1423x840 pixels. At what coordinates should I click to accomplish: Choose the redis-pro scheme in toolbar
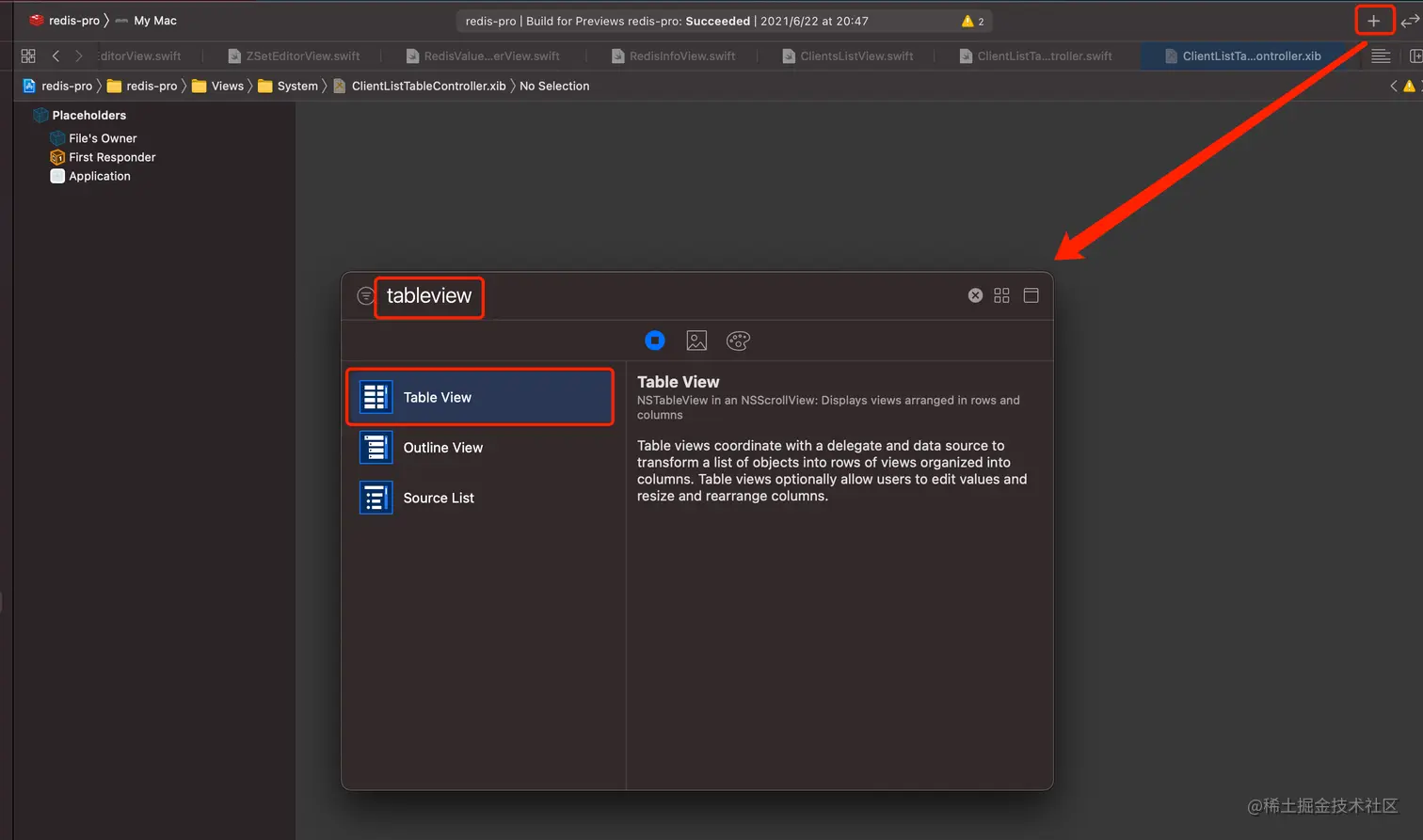65,21
